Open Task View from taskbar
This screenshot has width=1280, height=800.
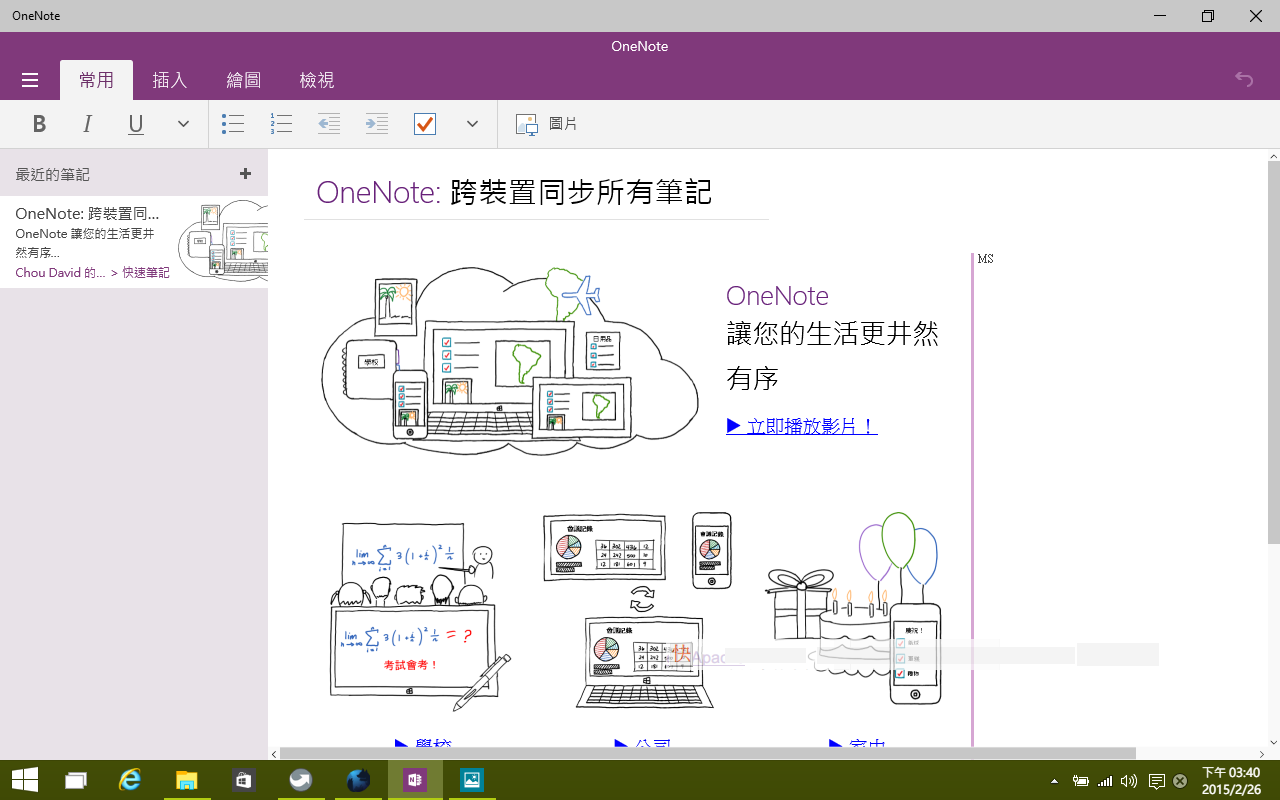tap(77, 780)
